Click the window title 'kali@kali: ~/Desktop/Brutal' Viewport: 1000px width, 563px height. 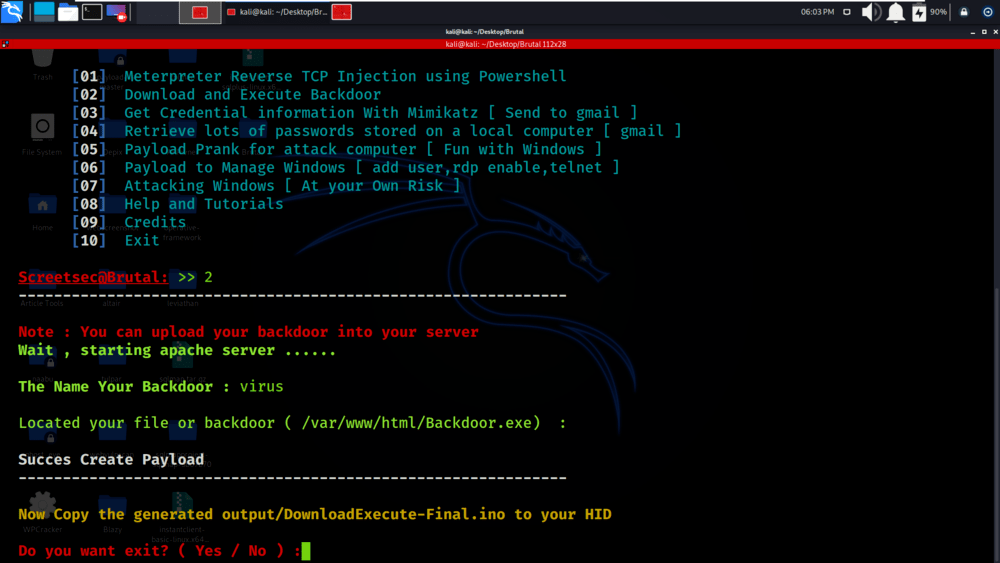(485, 31)
